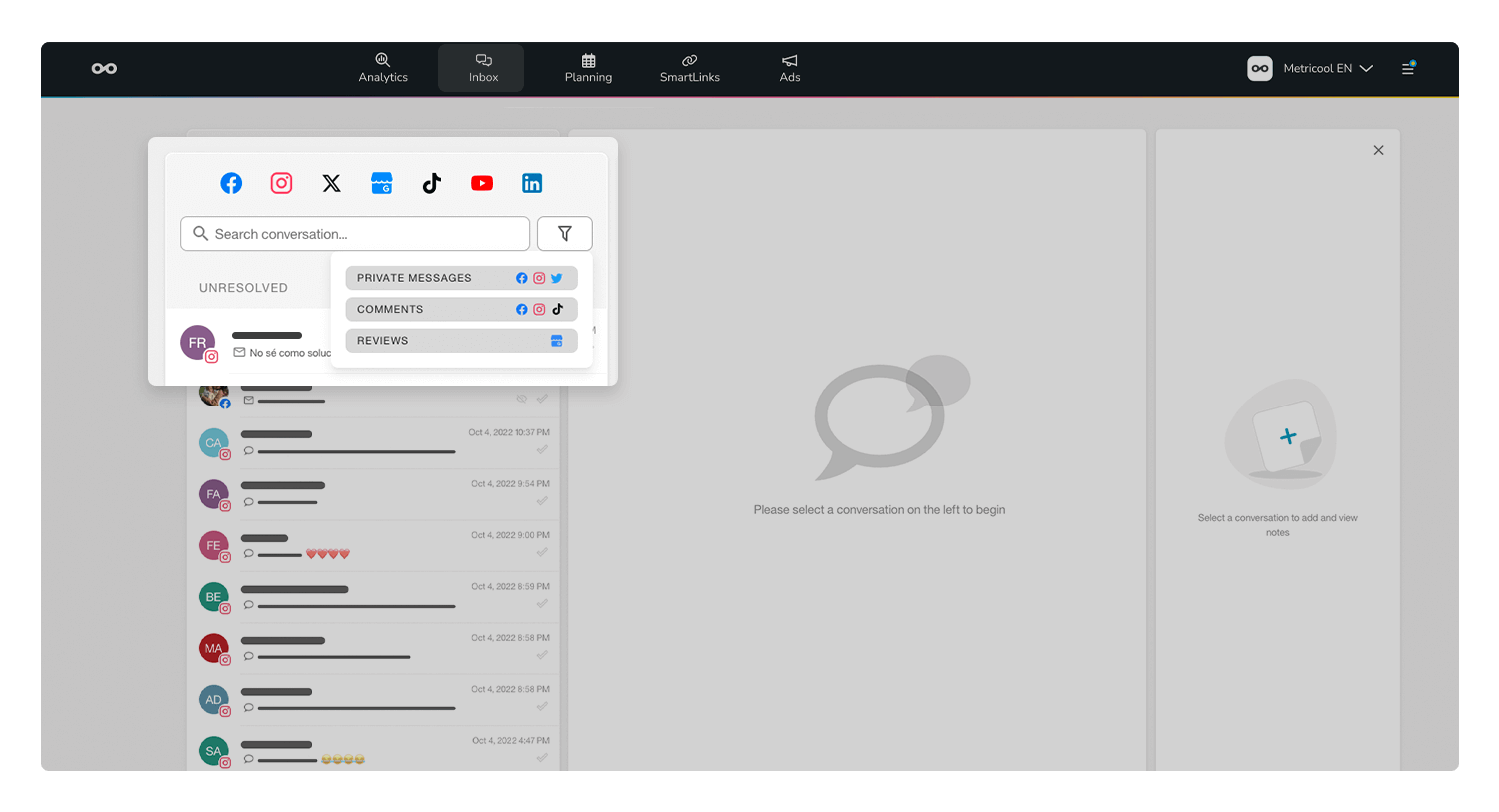Screen dimensions: 1499x812
Task: Mark the CA conversation as resolved
Action: (542, 450)
